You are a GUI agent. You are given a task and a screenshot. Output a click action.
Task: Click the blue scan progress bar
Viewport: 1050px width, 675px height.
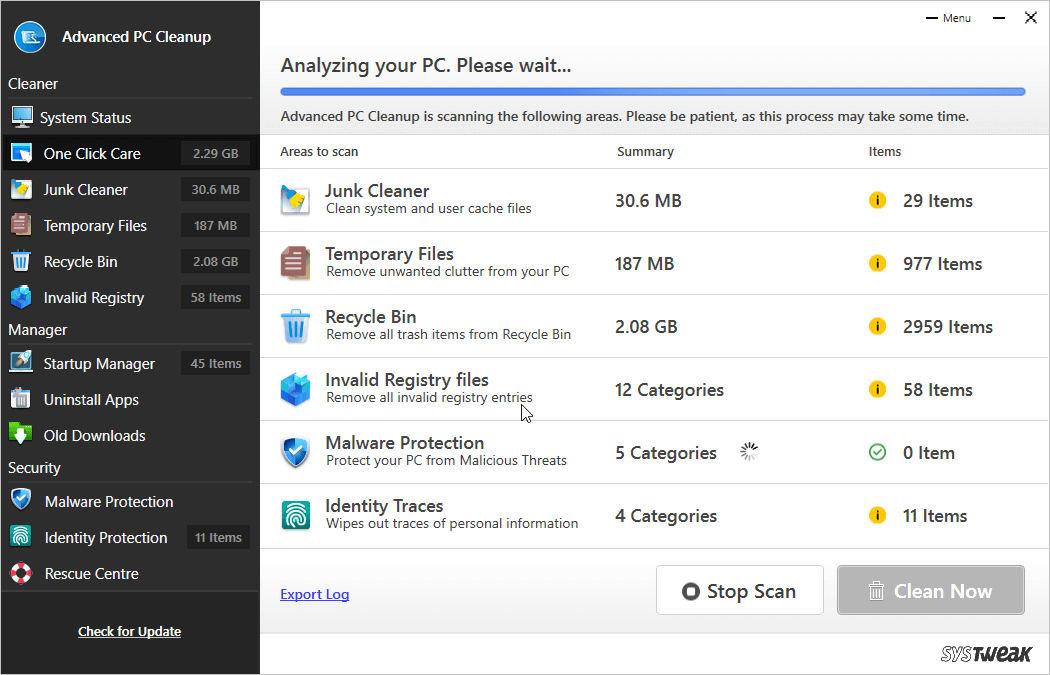652,92
